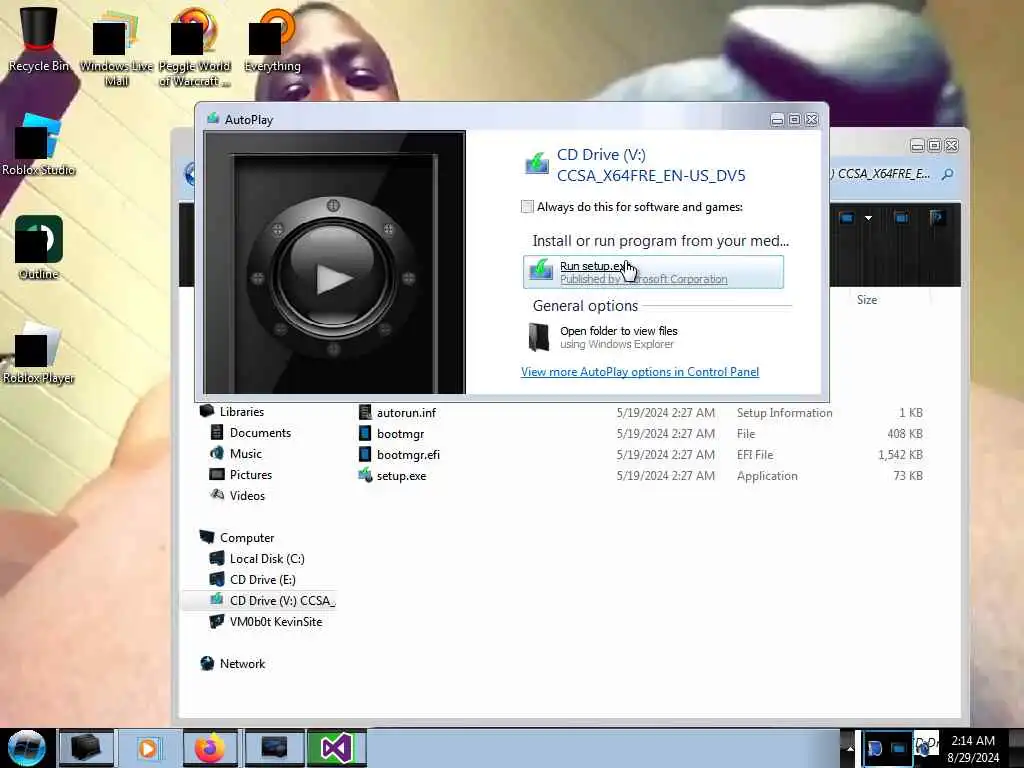
Task: Click the network tray icon
Action: (899, 748)
